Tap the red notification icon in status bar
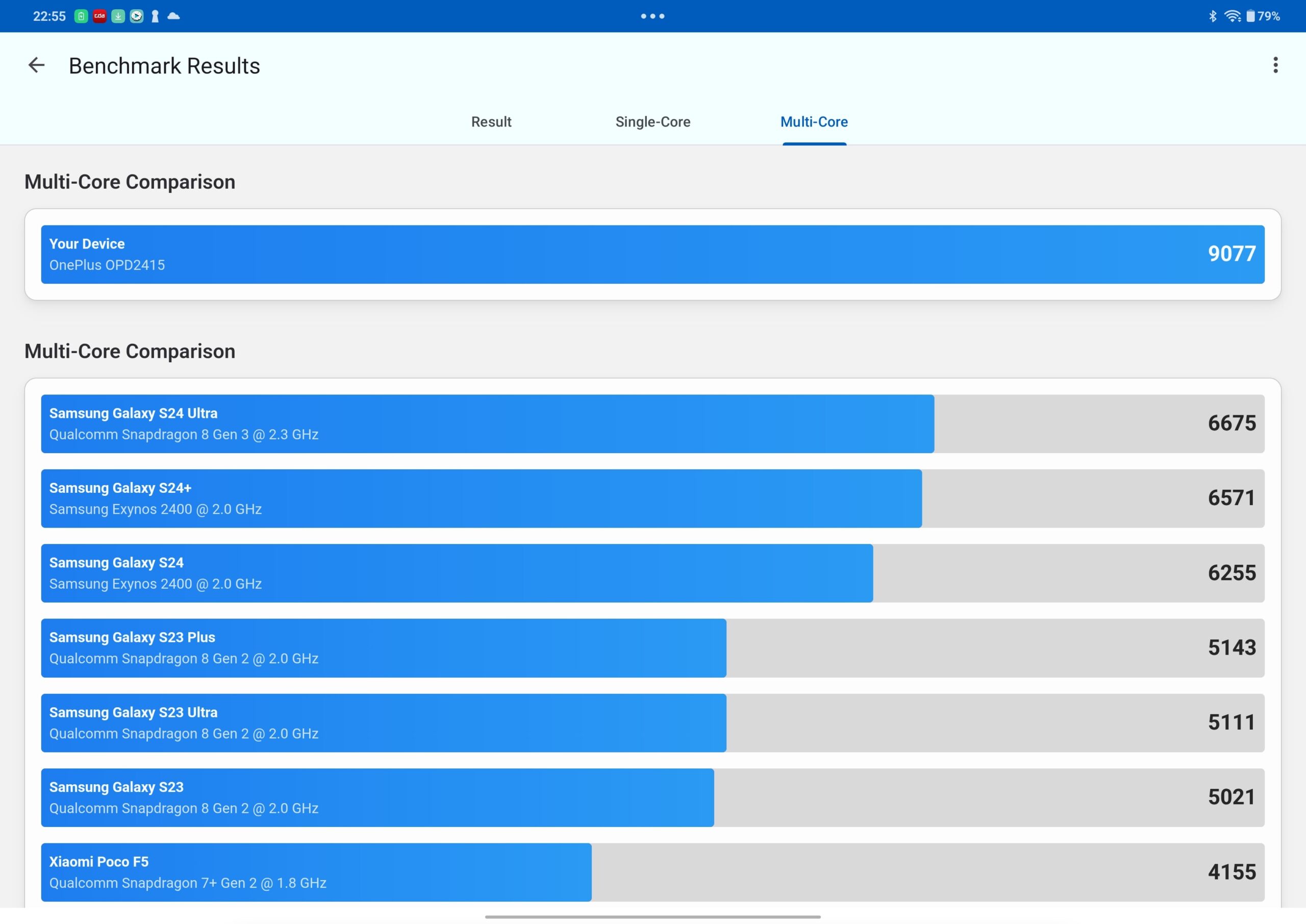Image resolution: width=1306 pixels, height=924 pixels. (x=99, y=16)
